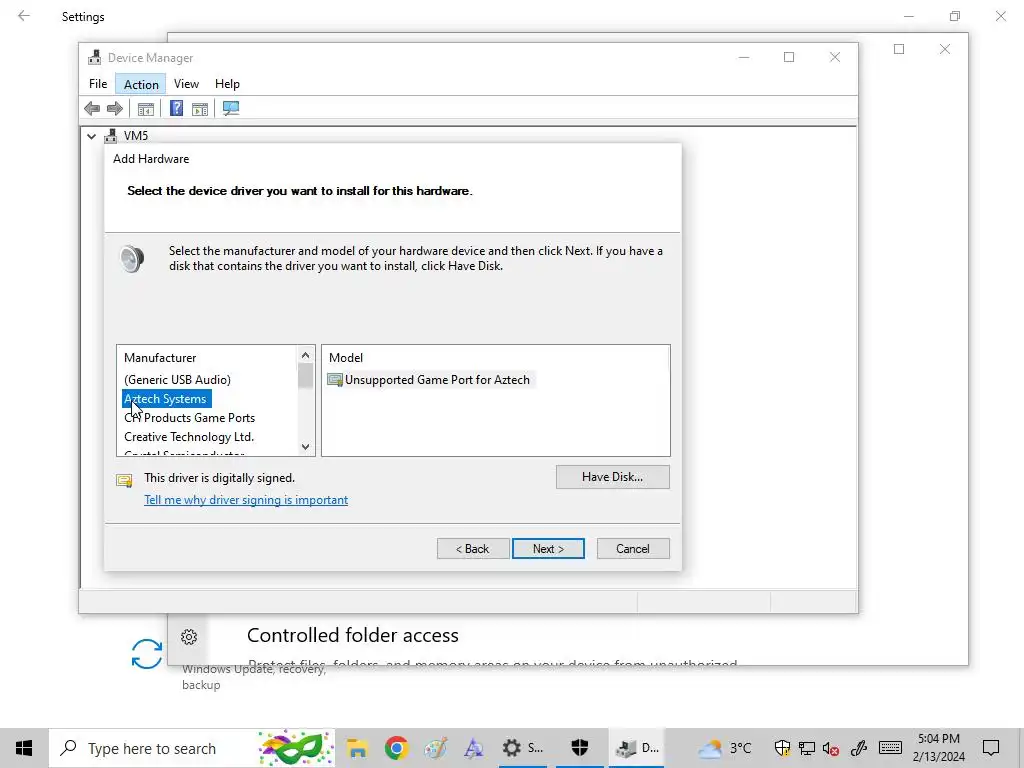Switch to the Settings app taskbar button

522,748
